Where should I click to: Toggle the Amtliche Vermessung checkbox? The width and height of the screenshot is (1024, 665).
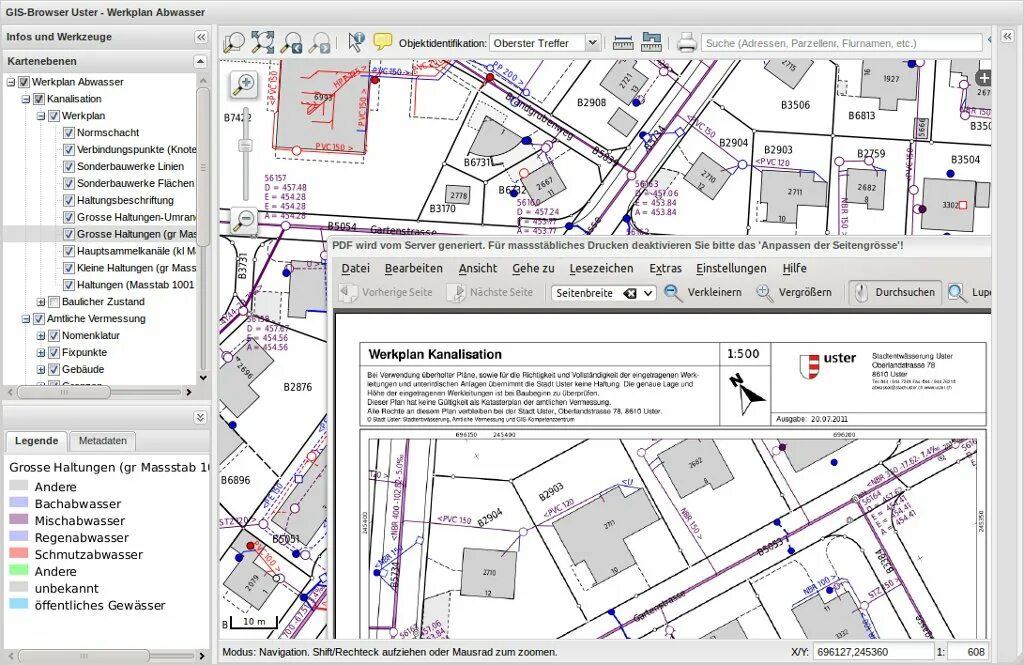tap(39, 319)
